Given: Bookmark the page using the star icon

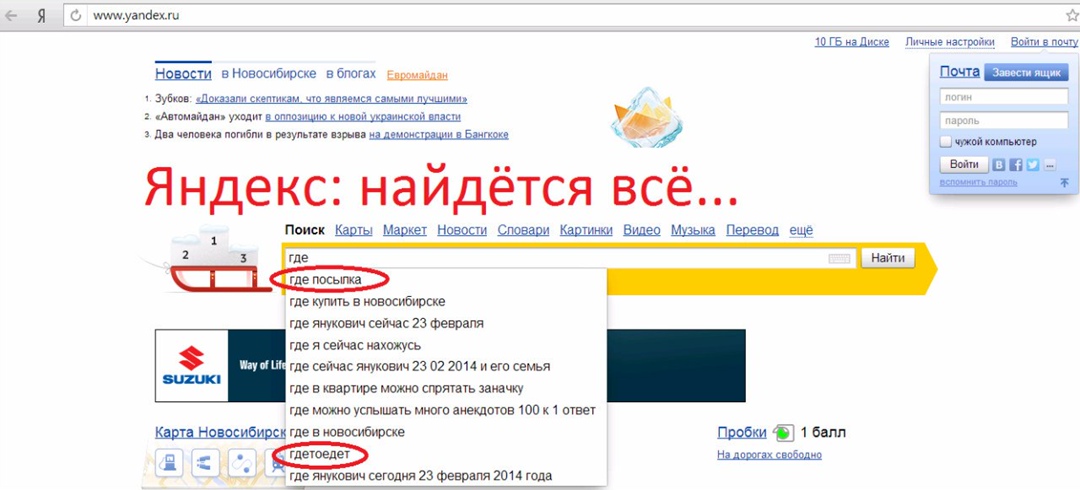Looking at the screenshot, I should 1069,16.
